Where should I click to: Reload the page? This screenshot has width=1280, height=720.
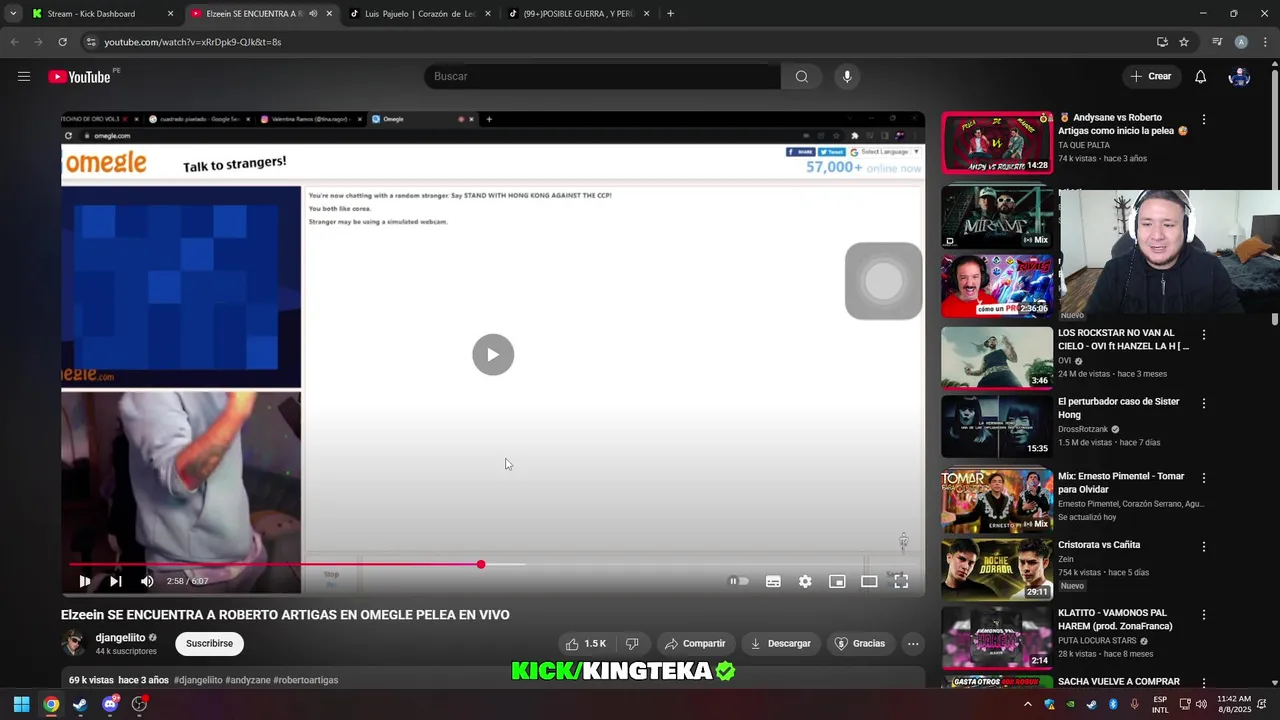(x=62, y=42)
